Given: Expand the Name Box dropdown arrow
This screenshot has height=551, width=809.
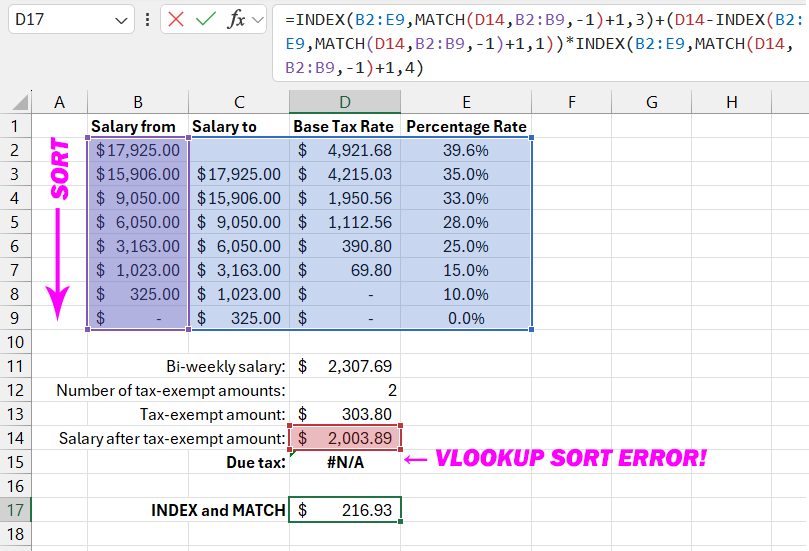Looking at the screenshot, I should [121, 21].
